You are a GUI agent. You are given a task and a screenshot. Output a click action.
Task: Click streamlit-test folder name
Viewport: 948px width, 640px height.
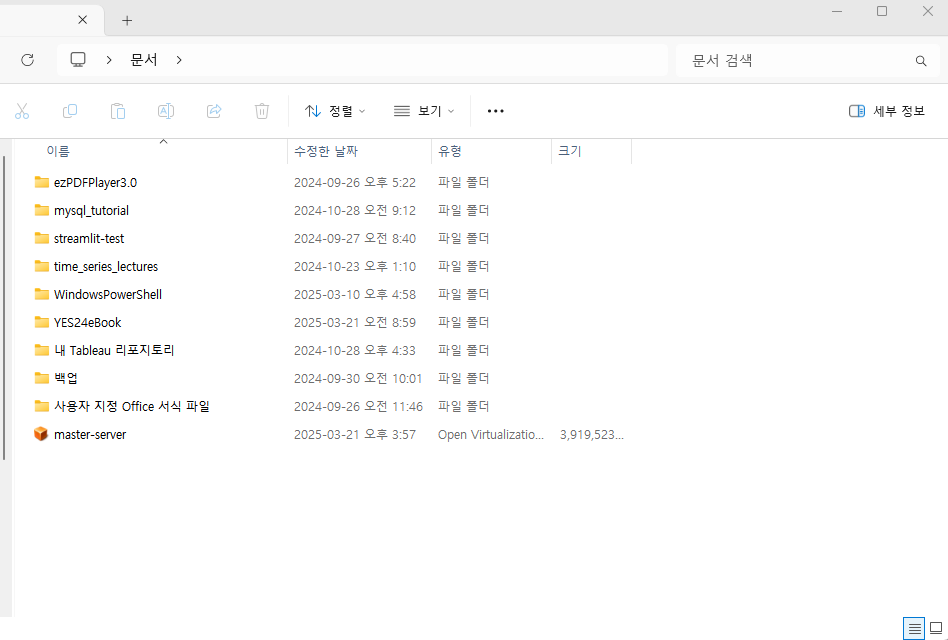coord(89,239)
